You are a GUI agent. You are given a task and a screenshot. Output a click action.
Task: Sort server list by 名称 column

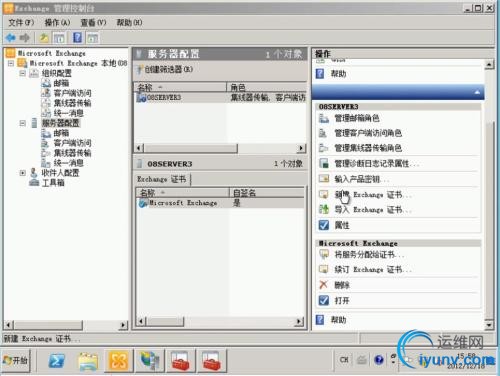coord(180,87)
